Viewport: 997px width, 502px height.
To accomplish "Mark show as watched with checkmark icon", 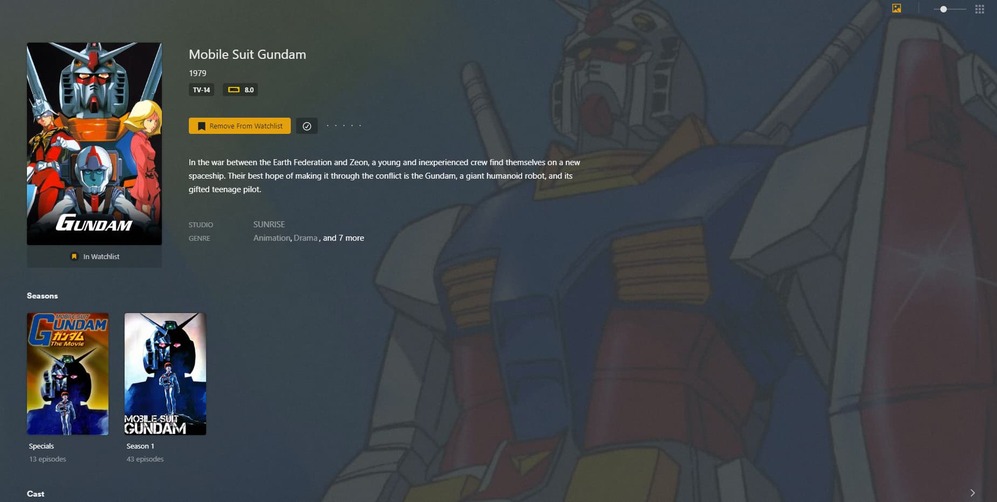I will tap(307, 126).
